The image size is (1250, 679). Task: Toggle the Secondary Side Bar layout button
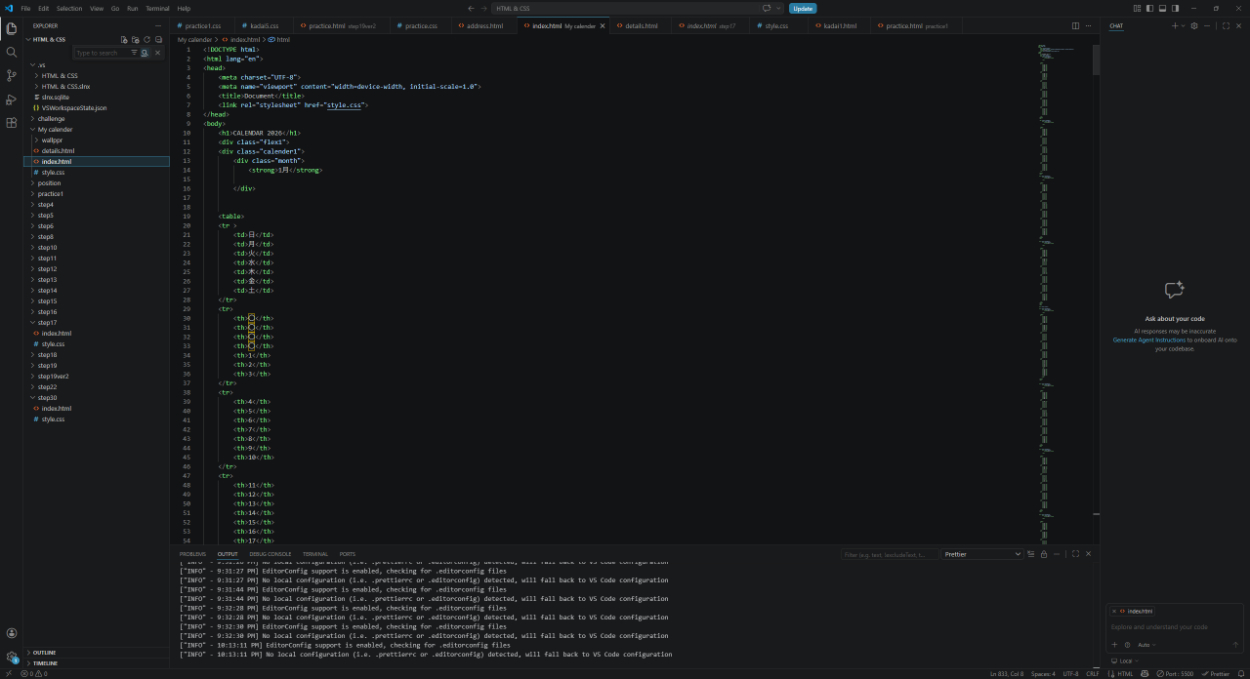(1173, 8)
